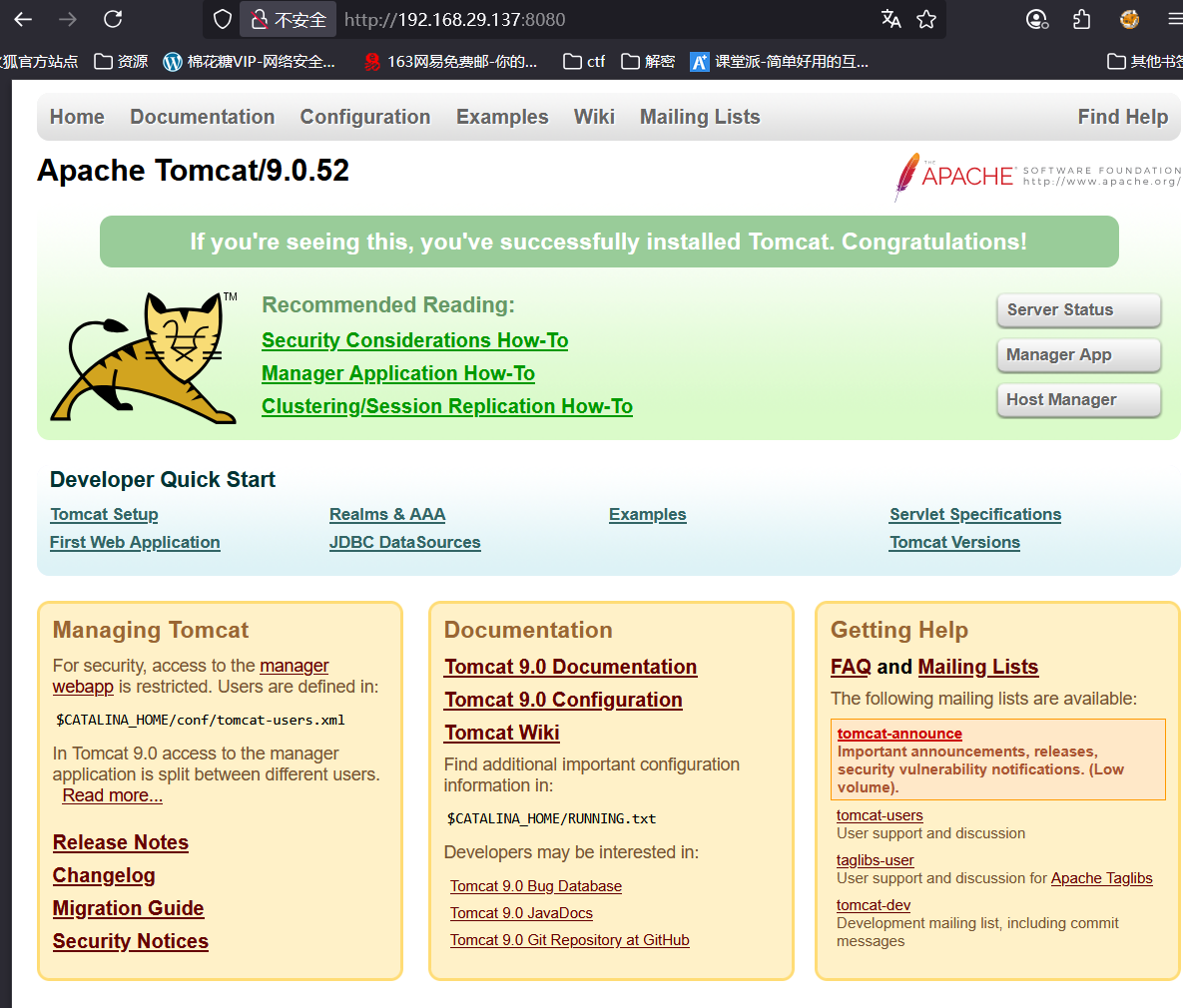
Task: Open Tomcat 9.0 Git Repository at GitHub
Action: (x=570, y=941)
